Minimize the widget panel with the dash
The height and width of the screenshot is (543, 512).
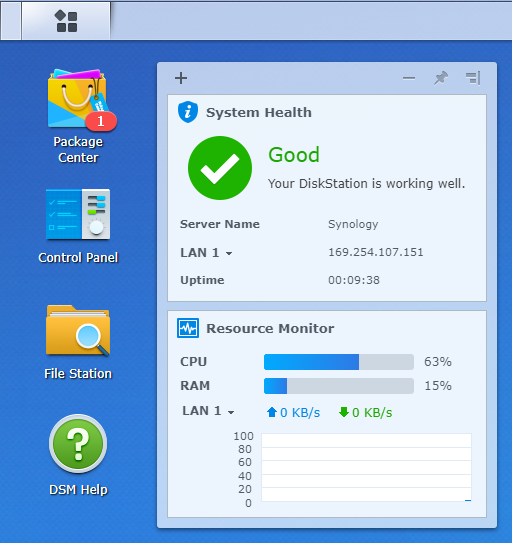(409, 78)
